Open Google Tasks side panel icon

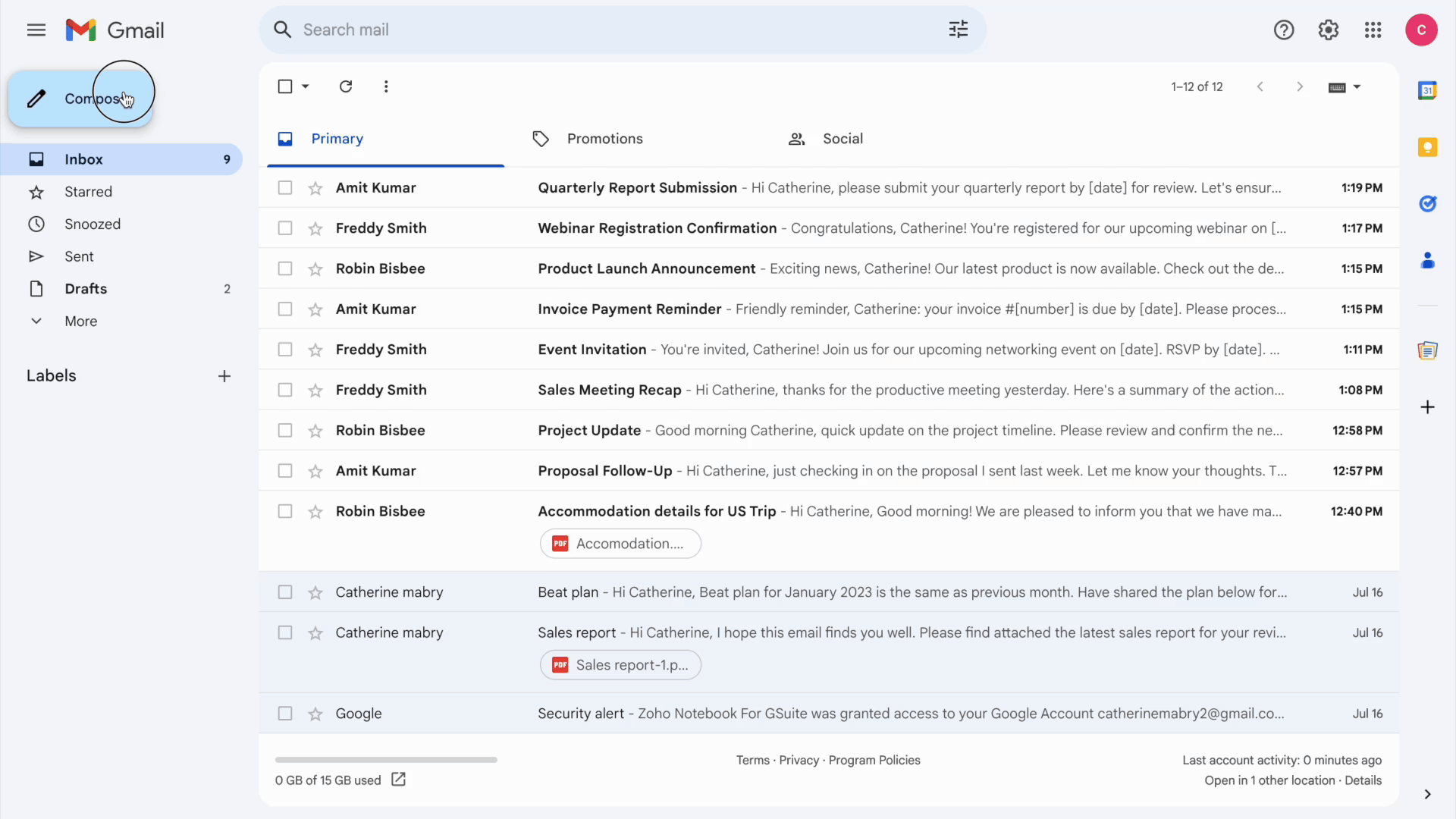point(1427,203)
